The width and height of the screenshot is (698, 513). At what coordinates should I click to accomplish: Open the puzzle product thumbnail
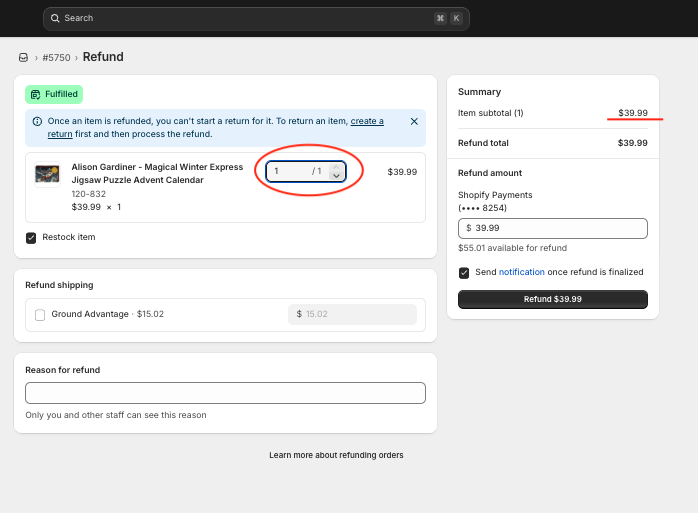[x=47, y=174]
